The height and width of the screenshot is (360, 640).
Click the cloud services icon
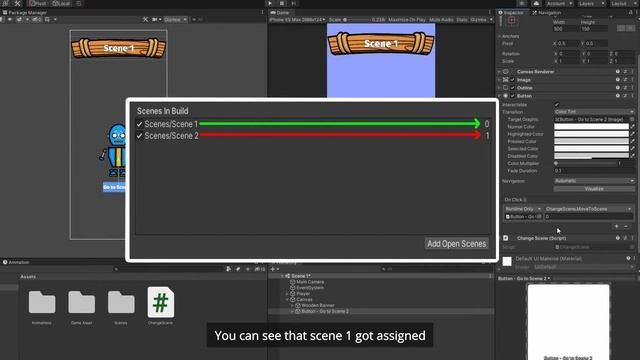pyautogui.click(x=536, y=3)
